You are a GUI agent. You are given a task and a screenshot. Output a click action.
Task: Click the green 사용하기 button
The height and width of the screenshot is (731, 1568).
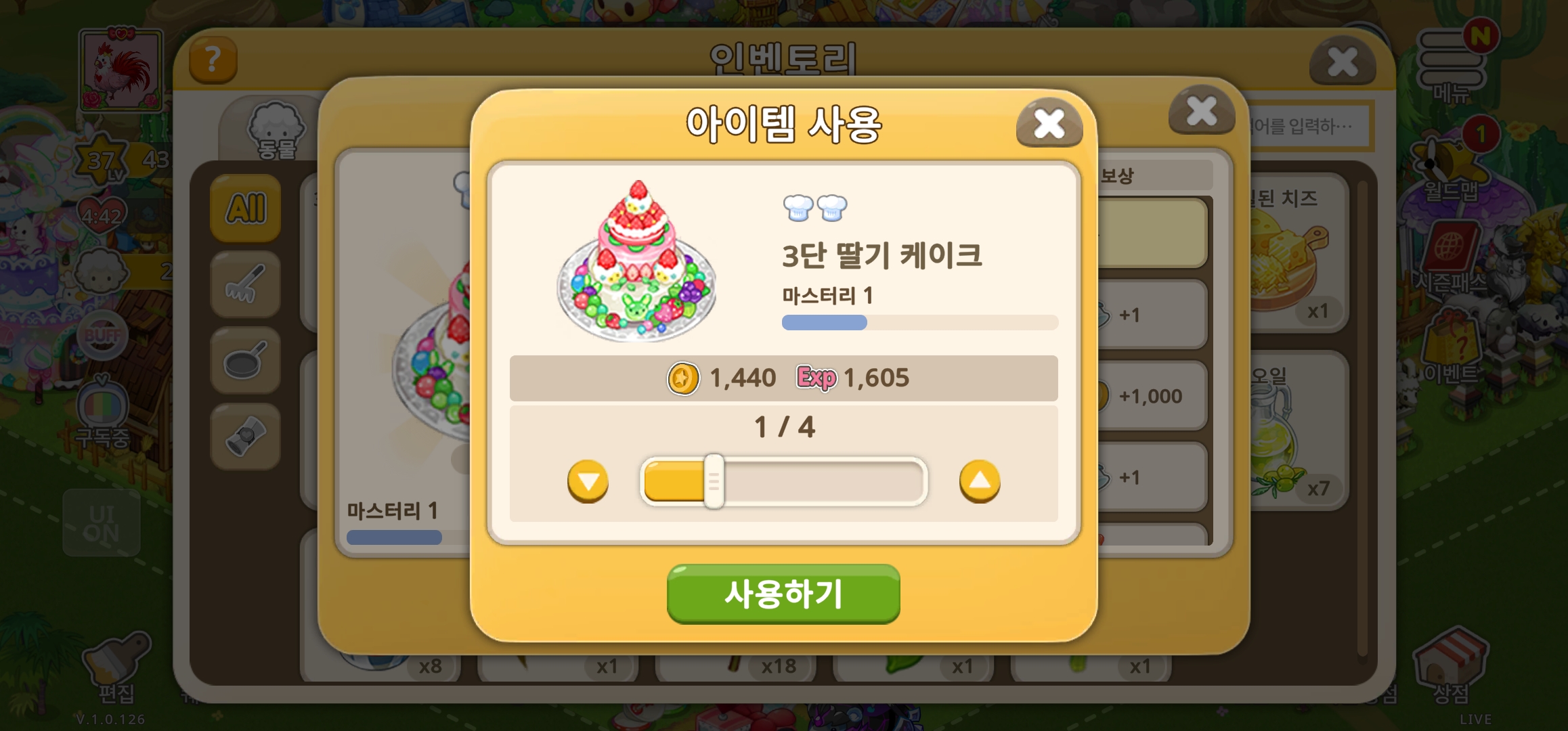[x=783, y=594]
